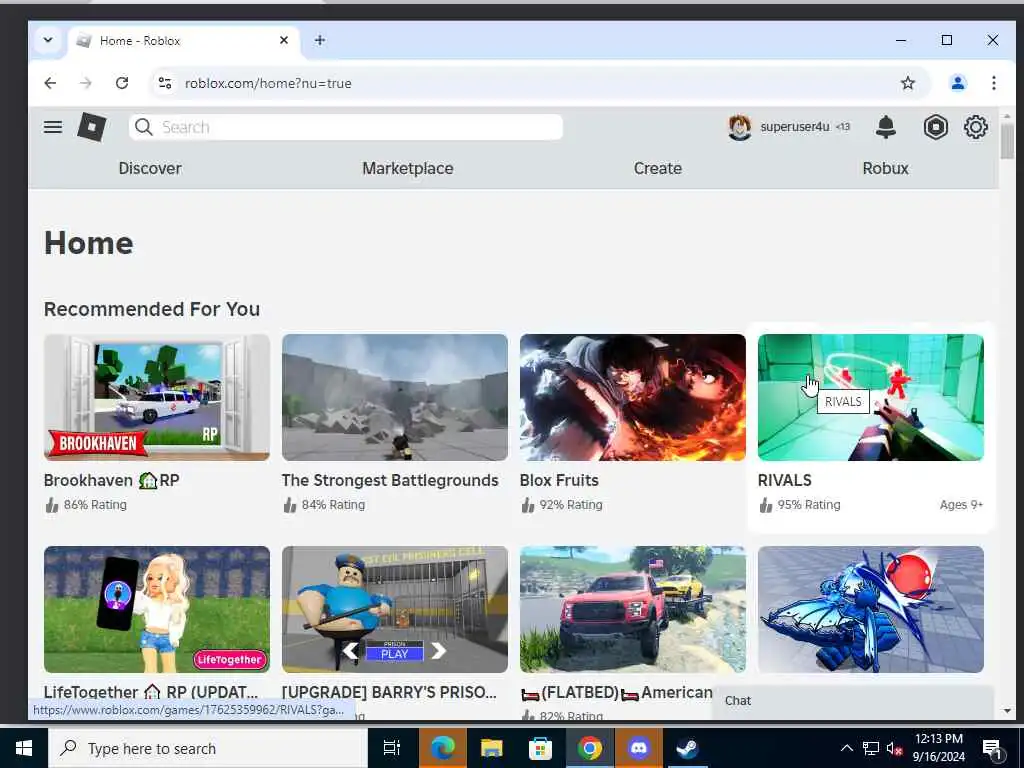Screen dimensions: 1024x768
Task: Bookmark this page with the star
Action: (x=908, y=83)
